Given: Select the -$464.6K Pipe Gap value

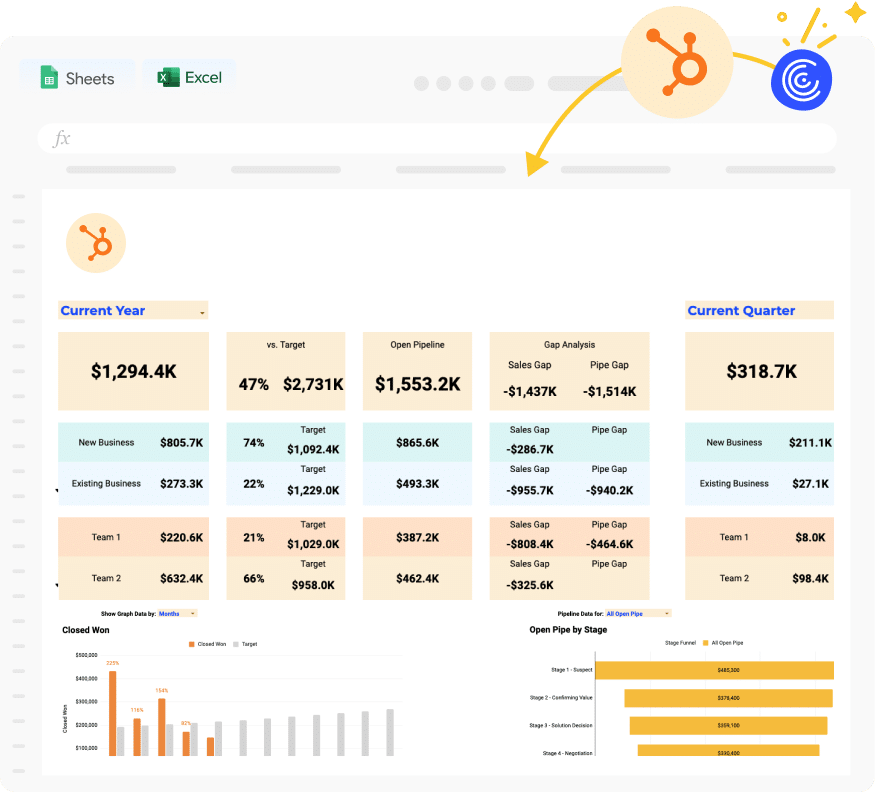Looking at the screenshot, I should coord(609,544).
